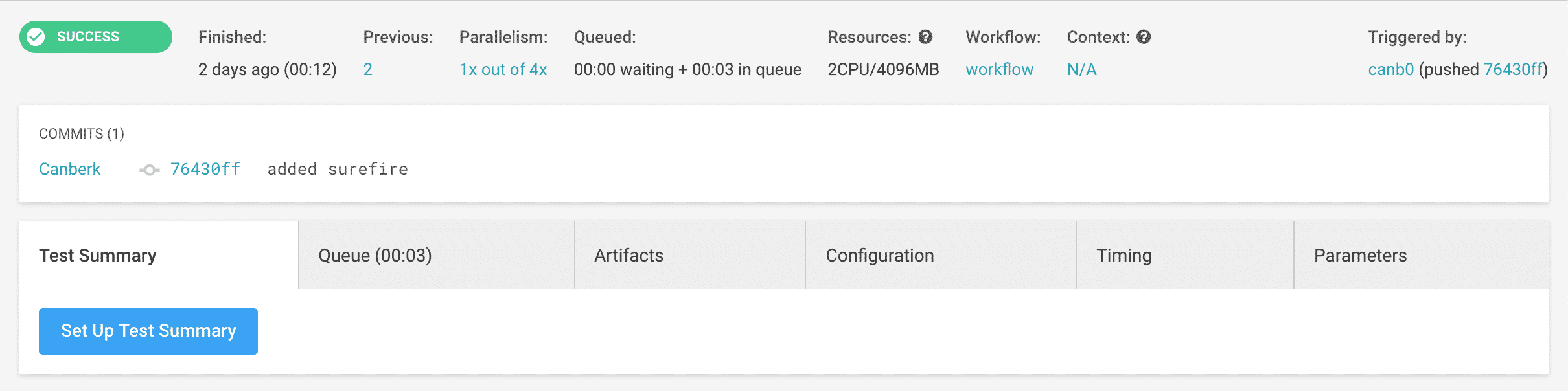
Task: Open the workflow link
Action: click(1000, 69)
